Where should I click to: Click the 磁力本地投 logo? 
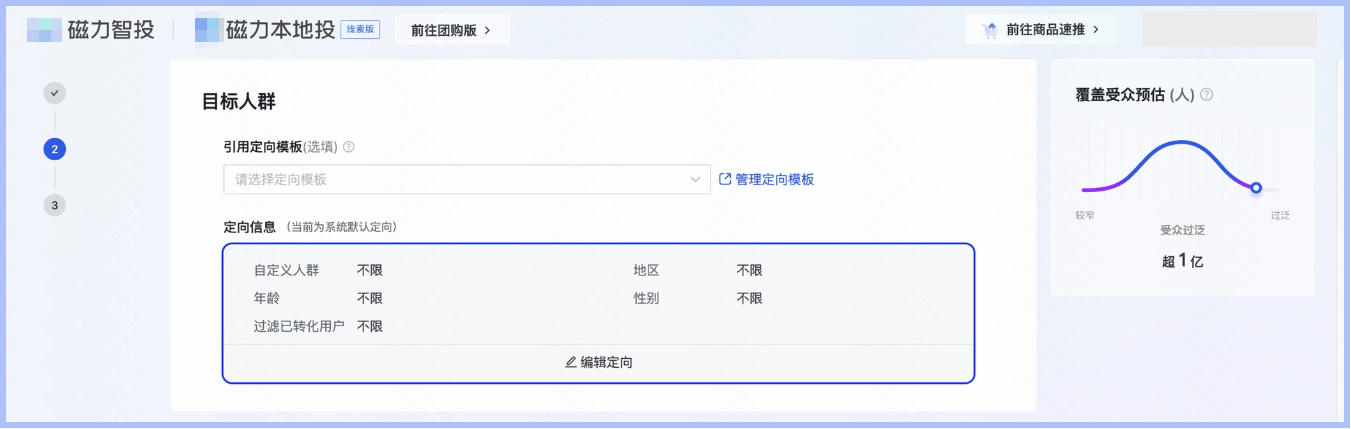[265, 30]
